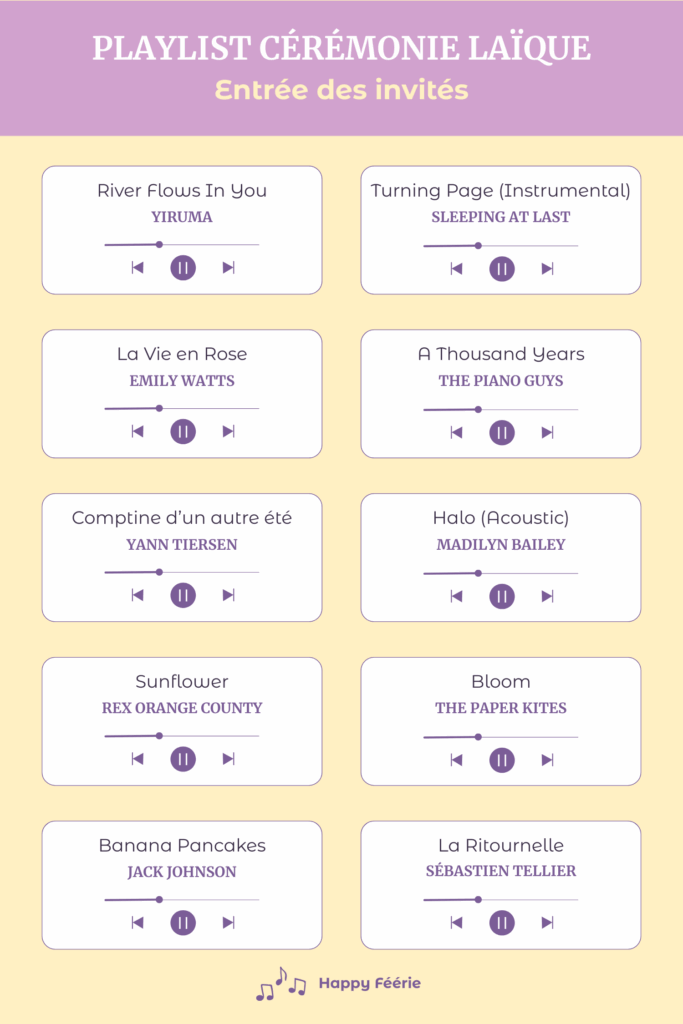This screenshot has height=1024, width=683.
Task: Click the Happy Féerie brand text
Action: (x=370, y=984)
